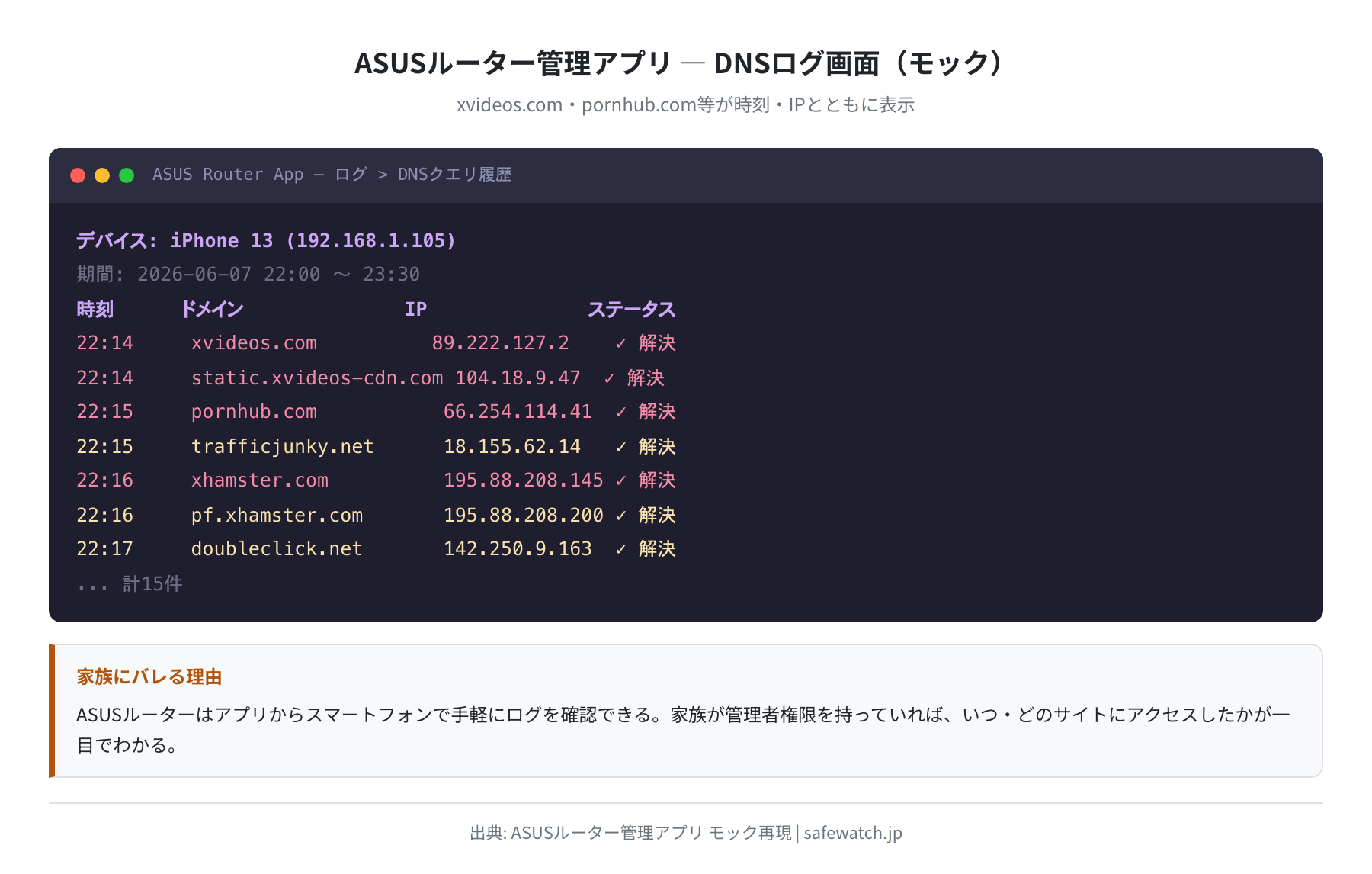
Task: Click IP address 89.222.127.2
Action: (500, 343)
